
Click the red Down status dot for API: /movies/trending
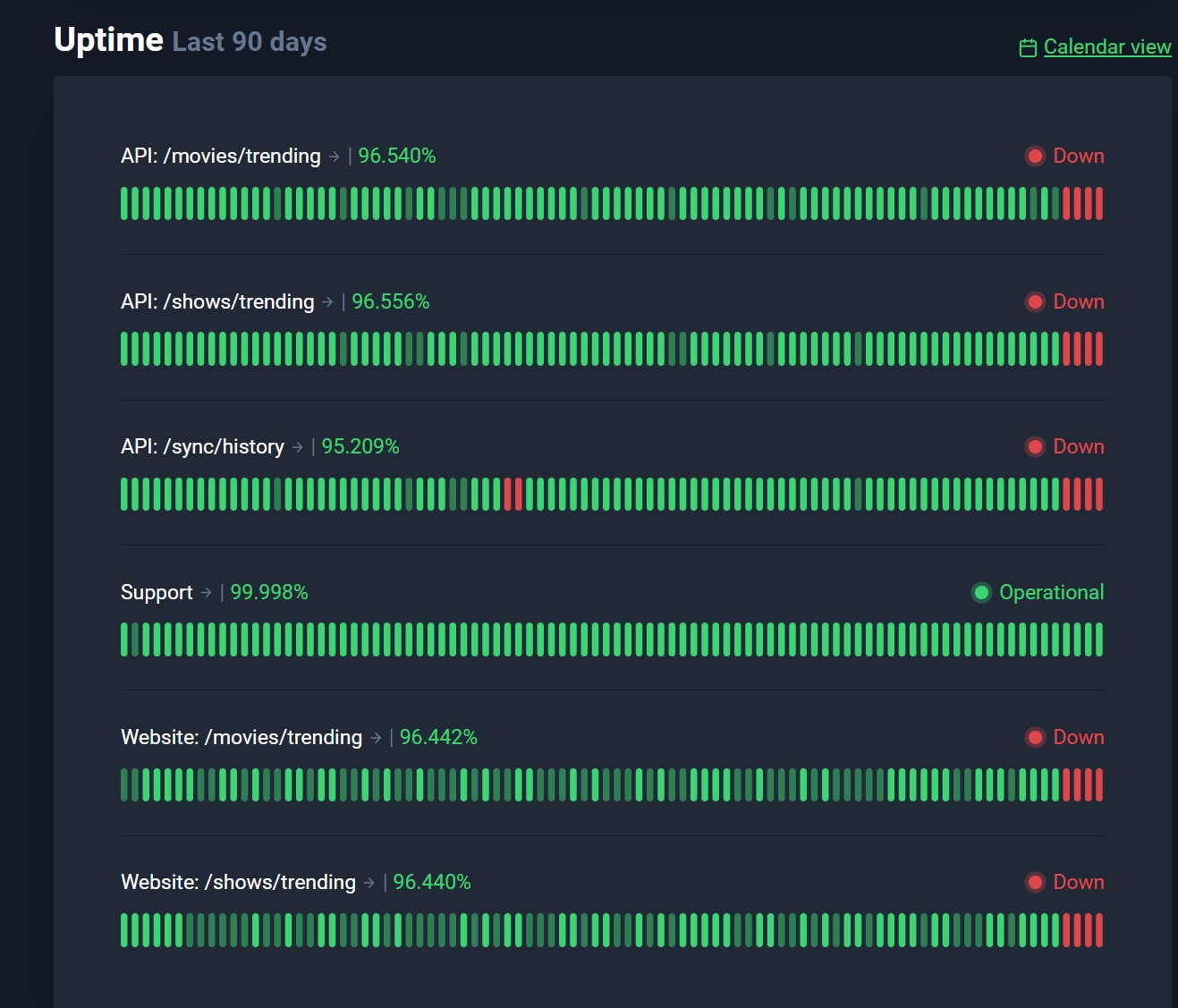coord(1035,157)
